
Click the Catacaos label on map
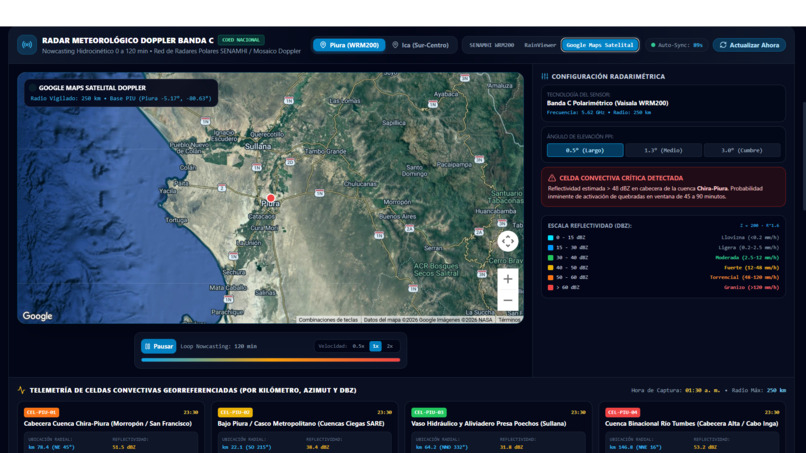point(262,216)
